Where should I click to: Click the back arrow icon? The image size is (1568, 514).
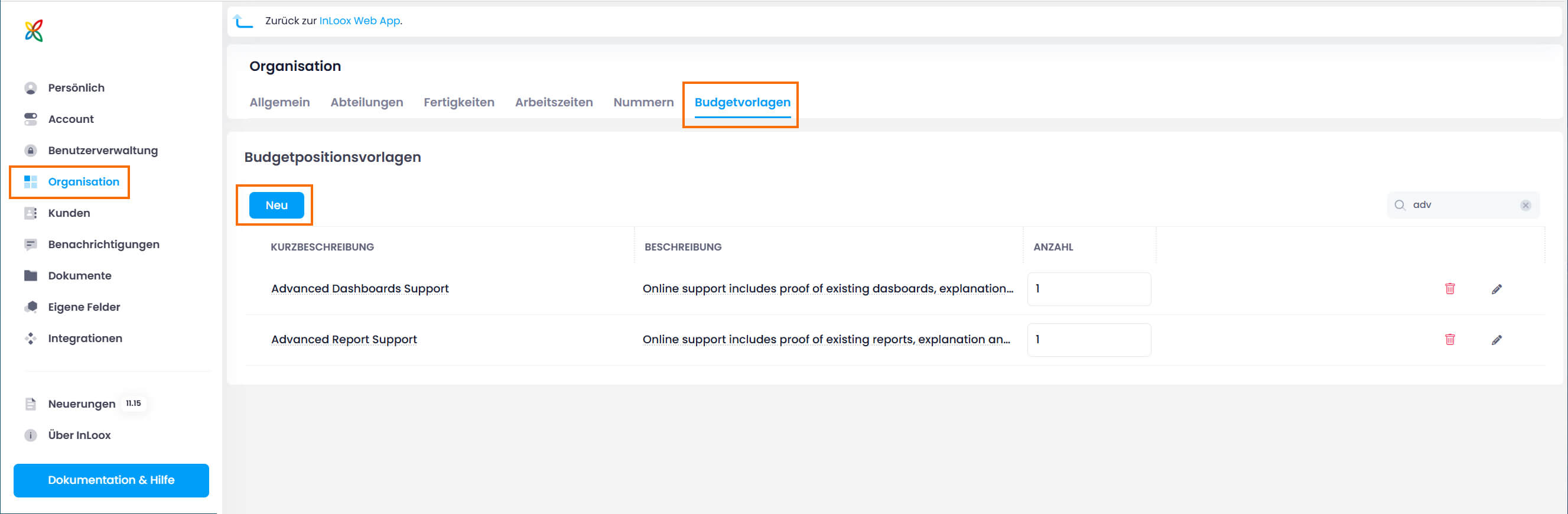pos(243,21)
